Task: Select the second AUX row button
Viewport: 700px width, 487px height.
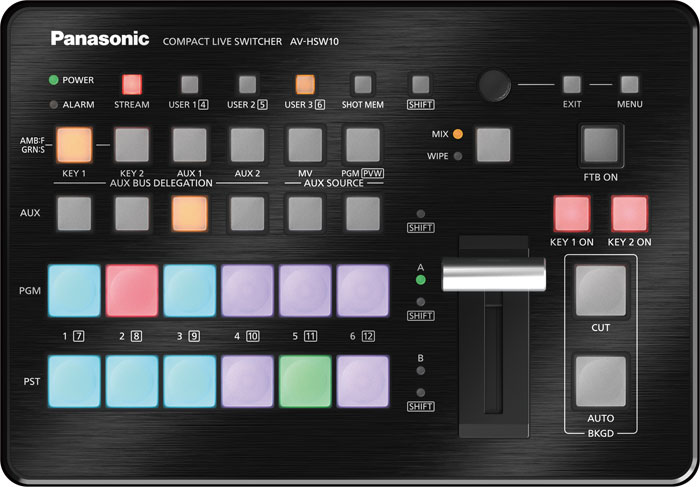Action: click(132, 214)
